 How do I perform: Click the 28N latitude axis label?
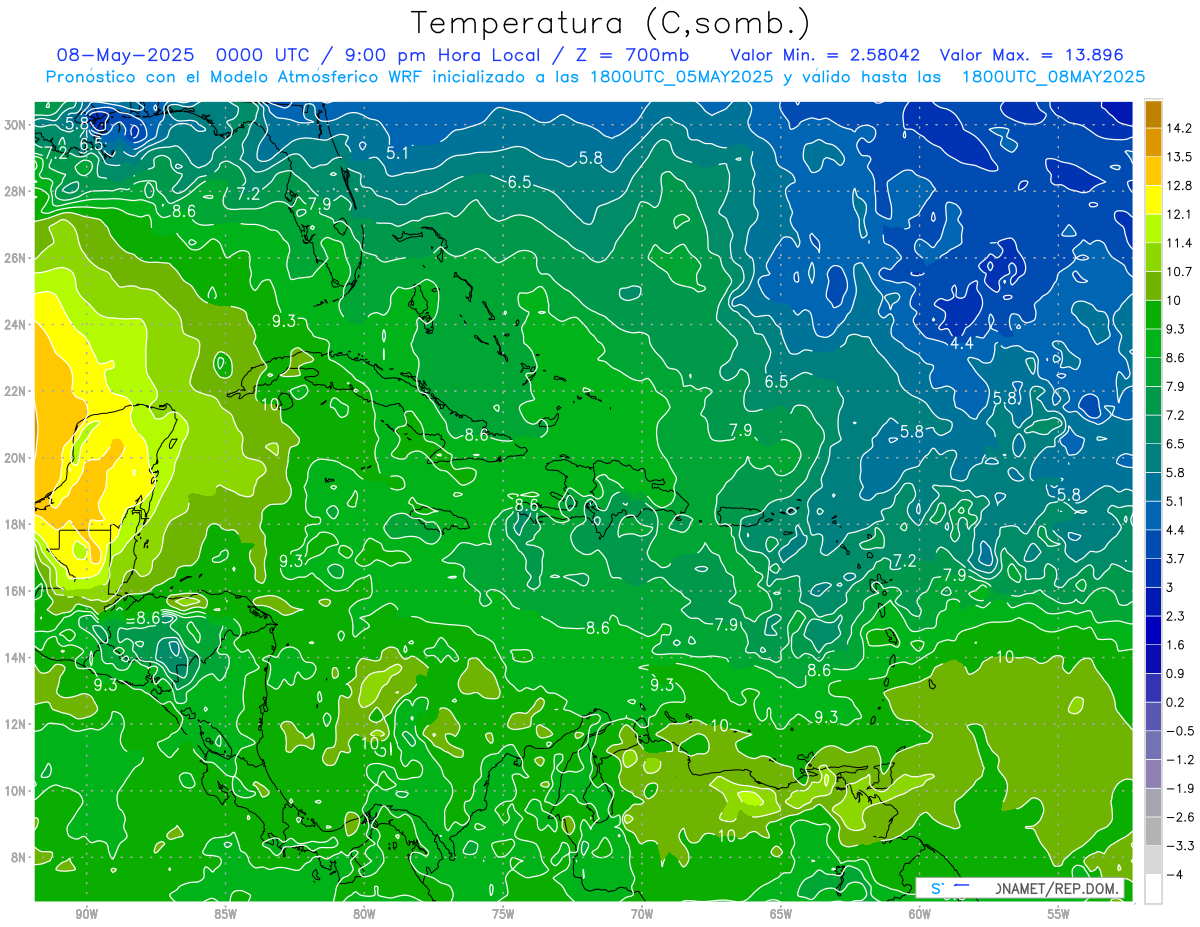pyautogui.click(x=14, y=191)
